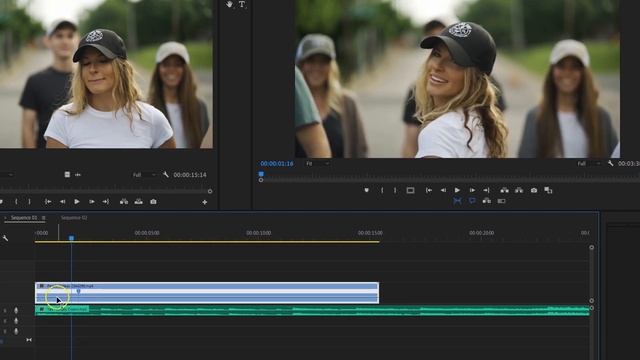
Task: Mark In point in Source monitor
Action: [x=16, y=202]
